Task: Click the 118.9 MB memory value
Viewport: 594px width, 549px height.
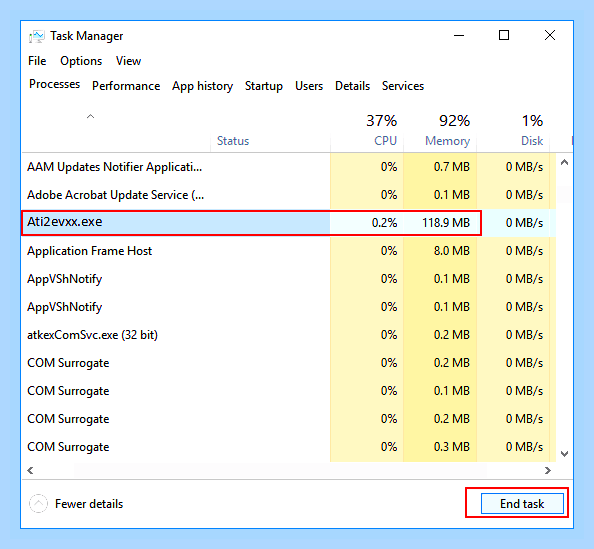Action: [x=446, y=223]
